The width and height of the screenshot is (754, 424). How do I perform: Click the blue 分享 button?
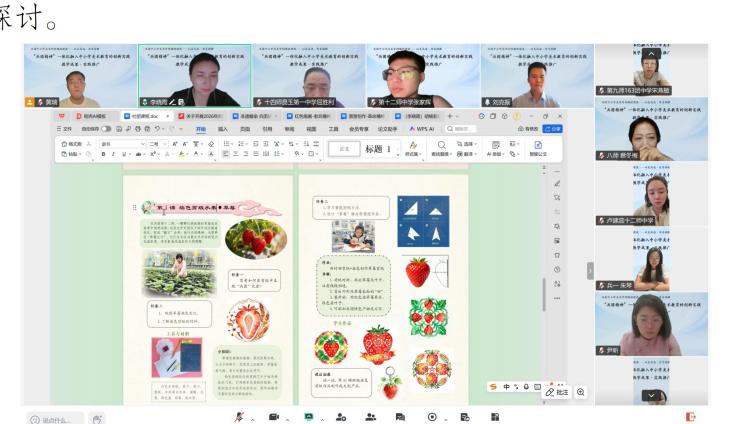pos(553,129)
